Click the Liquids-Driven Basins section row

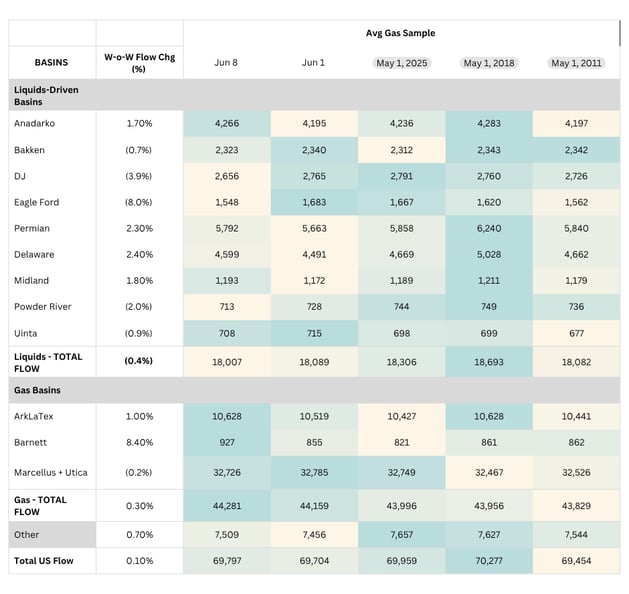click(x=314, y=95)
